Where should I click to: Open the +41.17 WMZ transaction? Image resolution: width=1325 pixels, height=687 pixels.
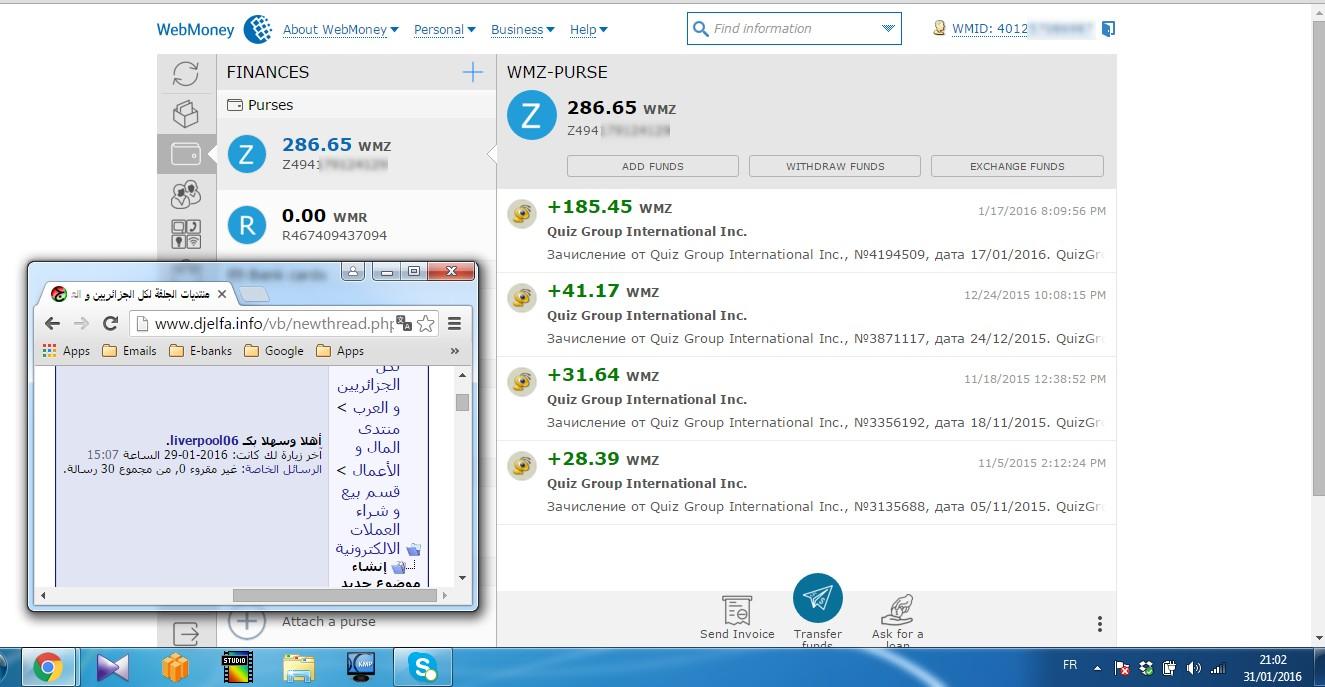click(806, 314)
